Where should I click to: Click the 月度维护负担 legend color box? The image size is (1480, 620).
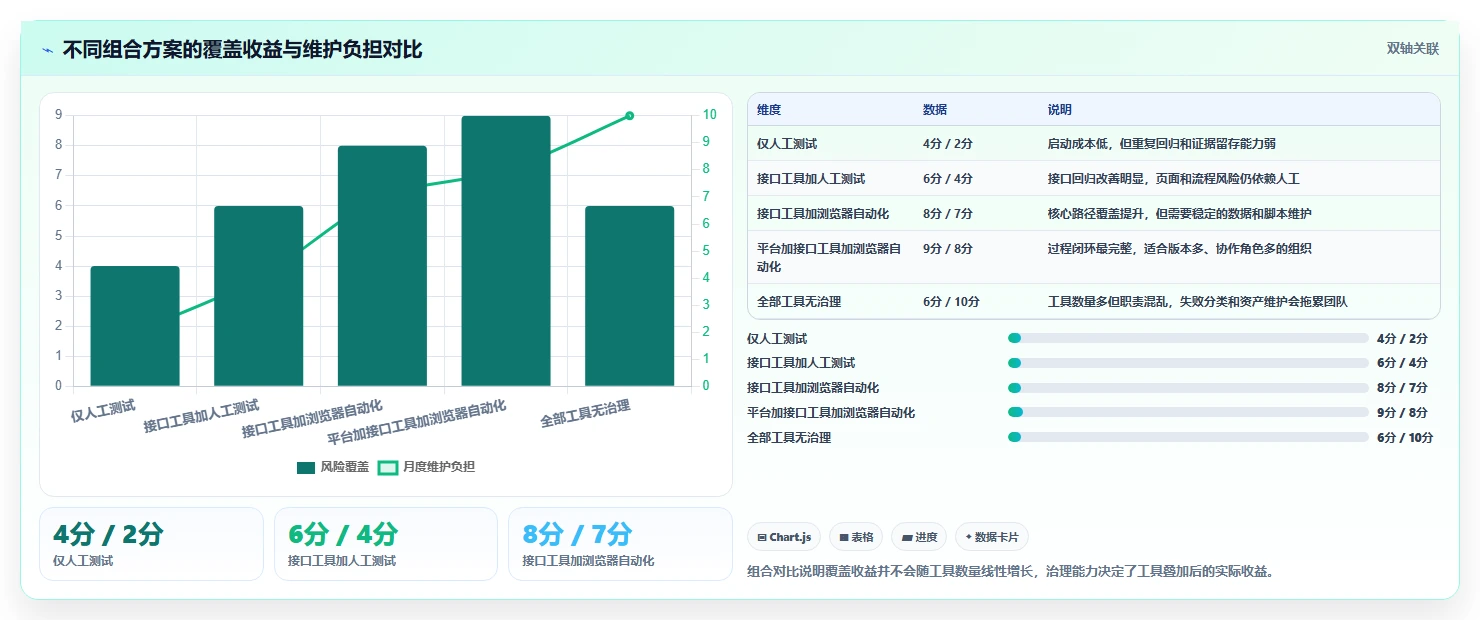click(x=387, y=467)
